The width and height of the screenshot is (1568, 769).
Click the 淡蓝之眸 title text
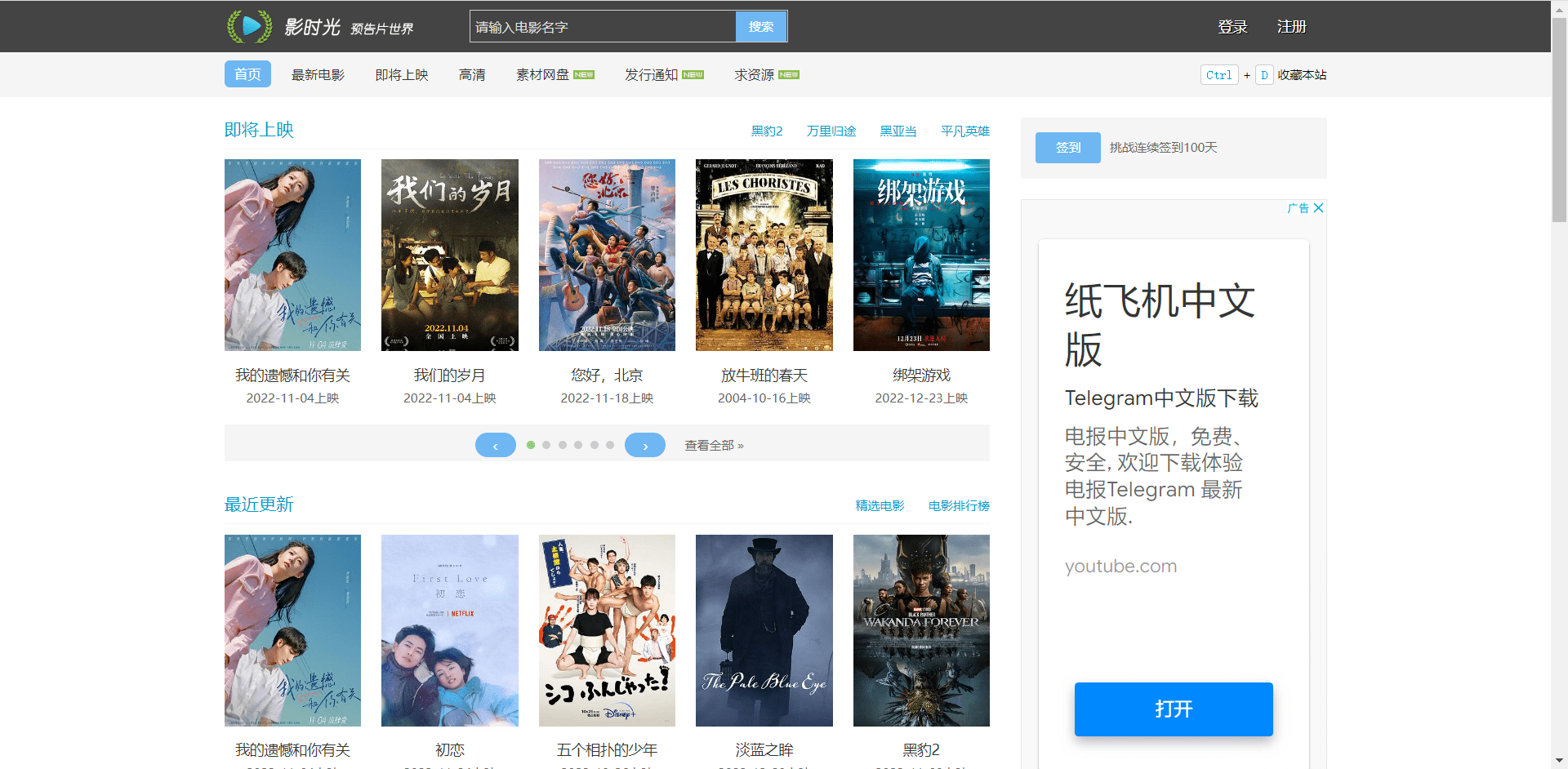click(764, 749)
